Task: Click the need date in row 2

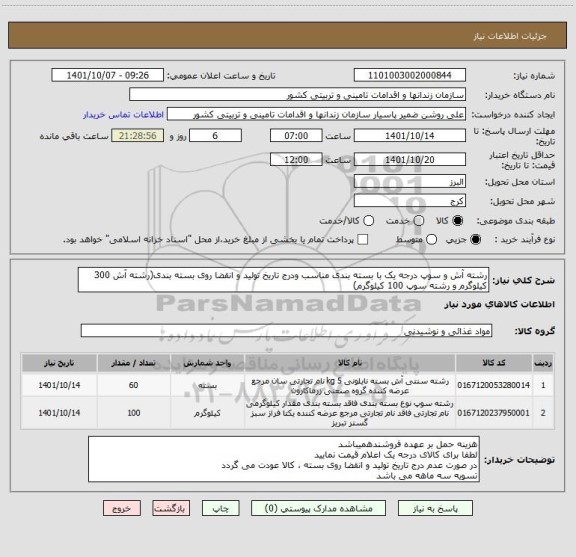Action: (59, 413)
